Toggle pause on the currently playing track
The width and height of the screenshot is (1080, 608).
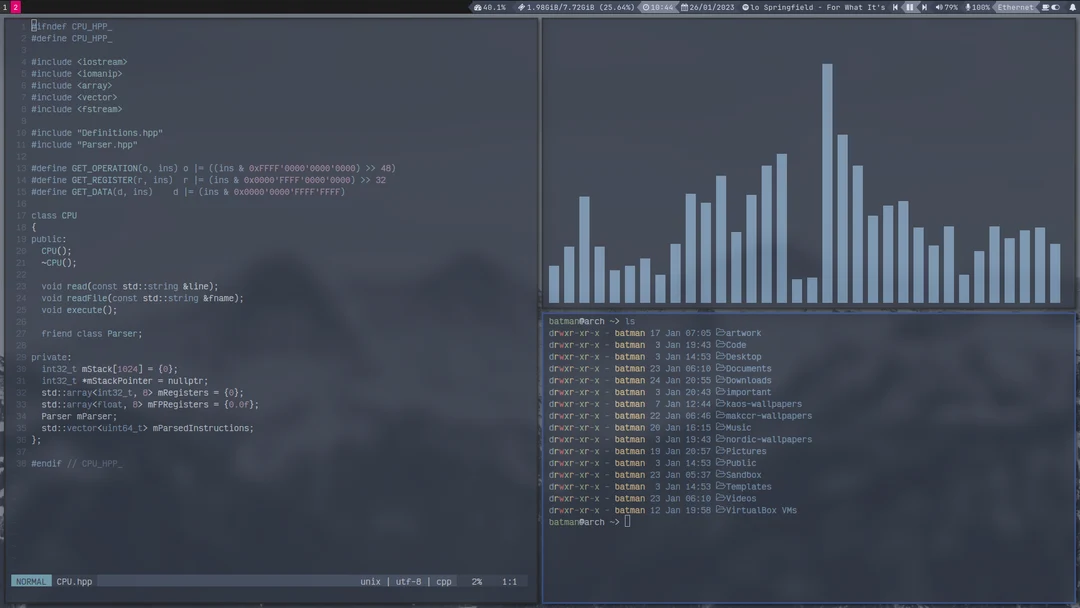[x=909, y=6]
